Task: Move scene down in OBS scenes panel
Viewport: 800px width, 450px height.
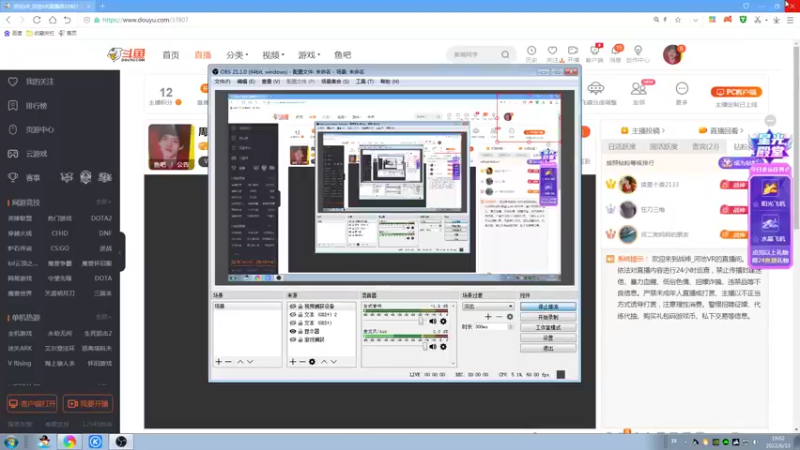Action: click(250, 362)
